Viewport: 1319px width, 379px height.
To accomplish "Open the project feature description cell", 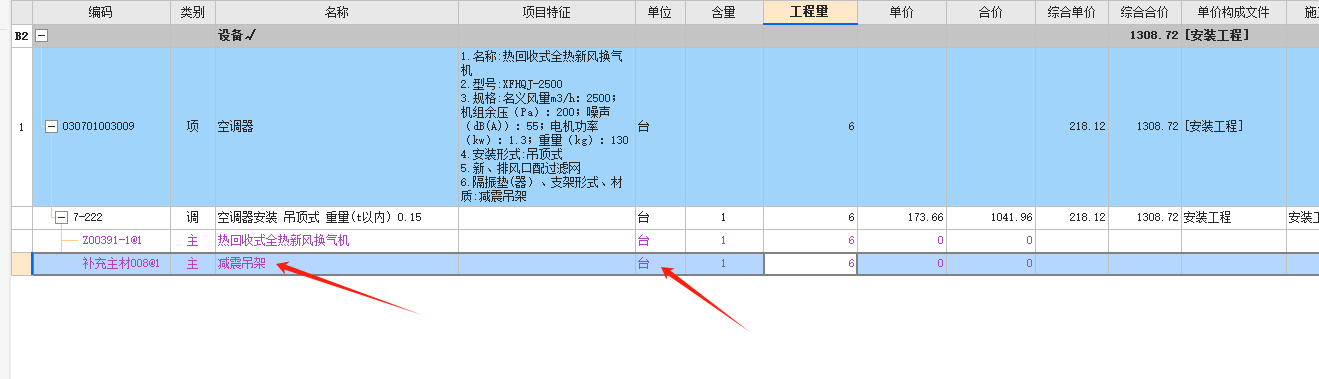I will (x=547, y=127).
